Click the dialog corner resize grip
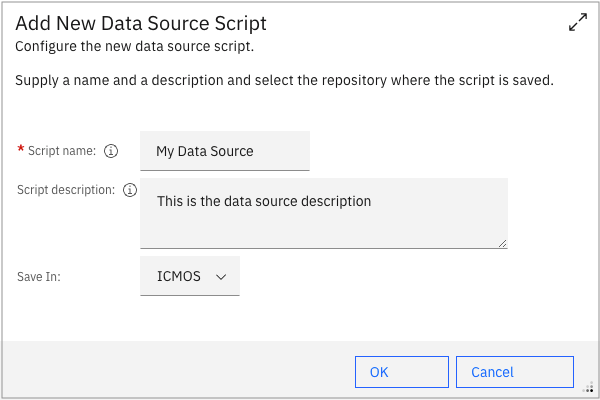Image resolution: width=600 pixels, height=400 pixels. pos(588,388)
